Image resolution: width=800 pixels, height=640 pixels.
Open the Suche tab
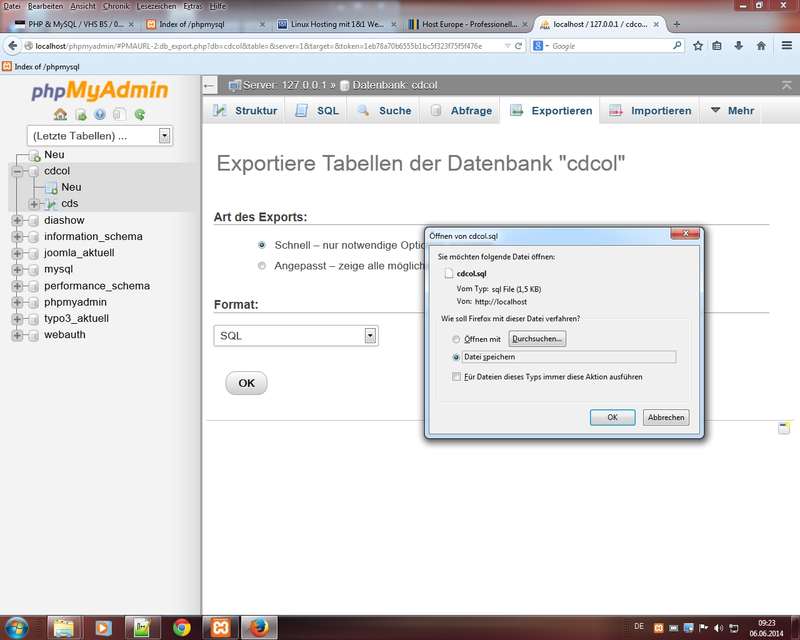(x=384, y=111)
